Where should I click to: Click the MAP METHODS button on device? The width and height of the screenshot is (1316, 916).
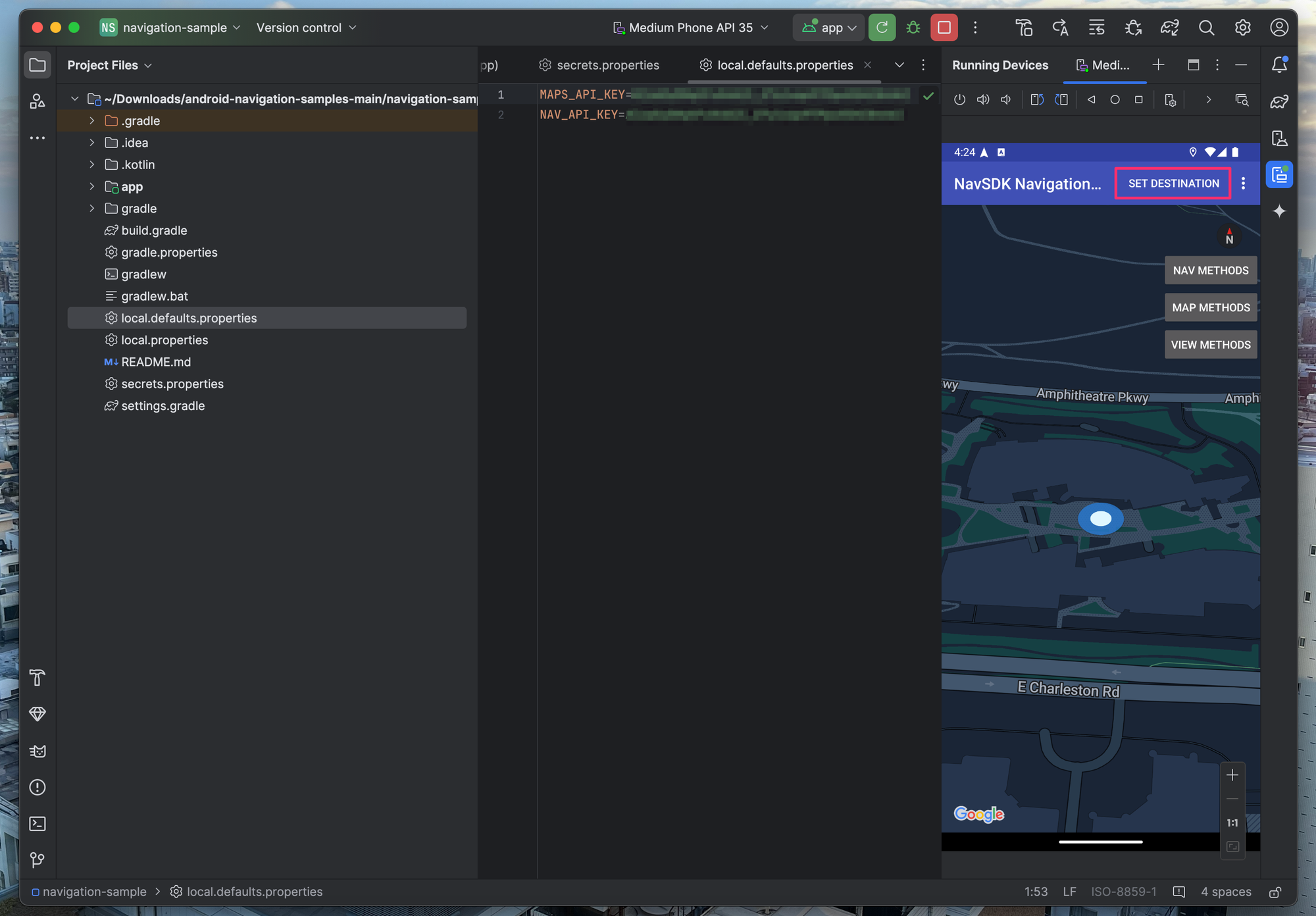(1210, 307)
